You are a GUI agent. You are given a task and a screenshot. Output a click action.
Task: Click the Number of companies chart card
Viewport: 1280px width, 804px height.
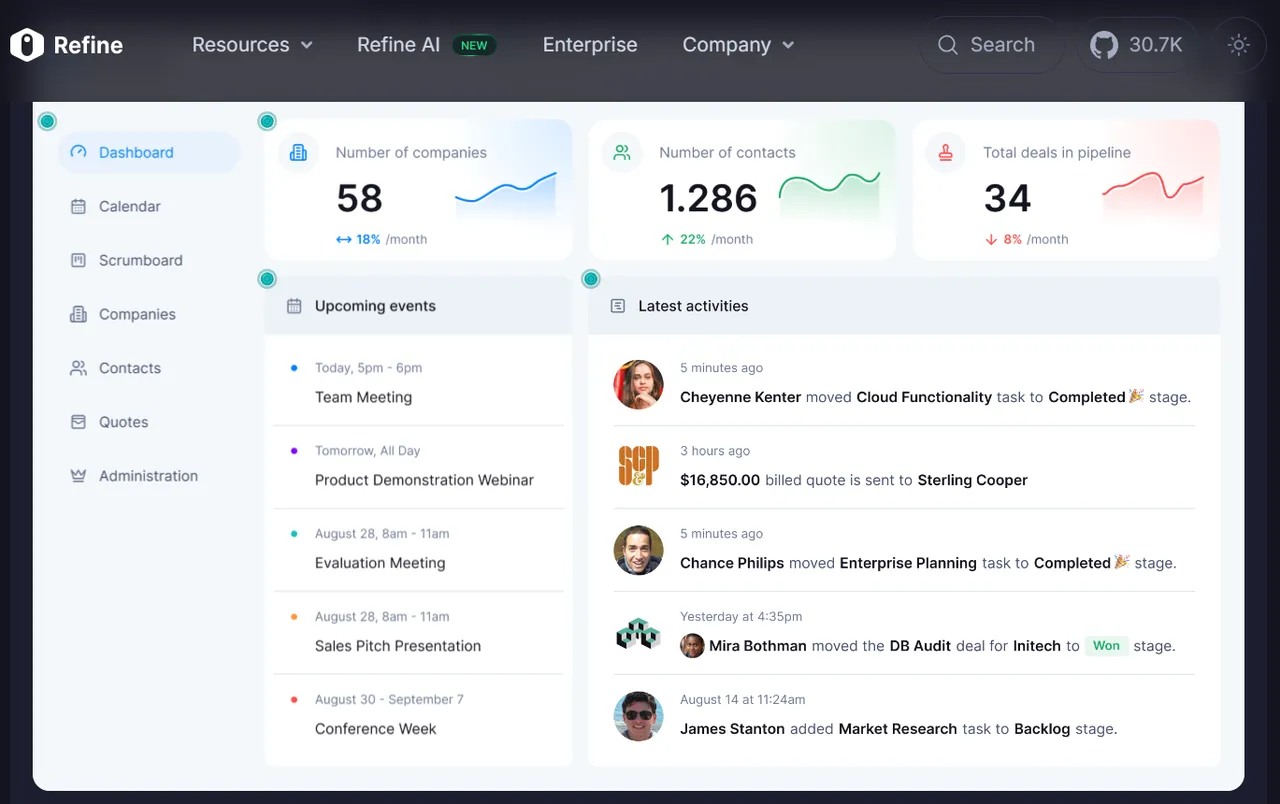418,190
